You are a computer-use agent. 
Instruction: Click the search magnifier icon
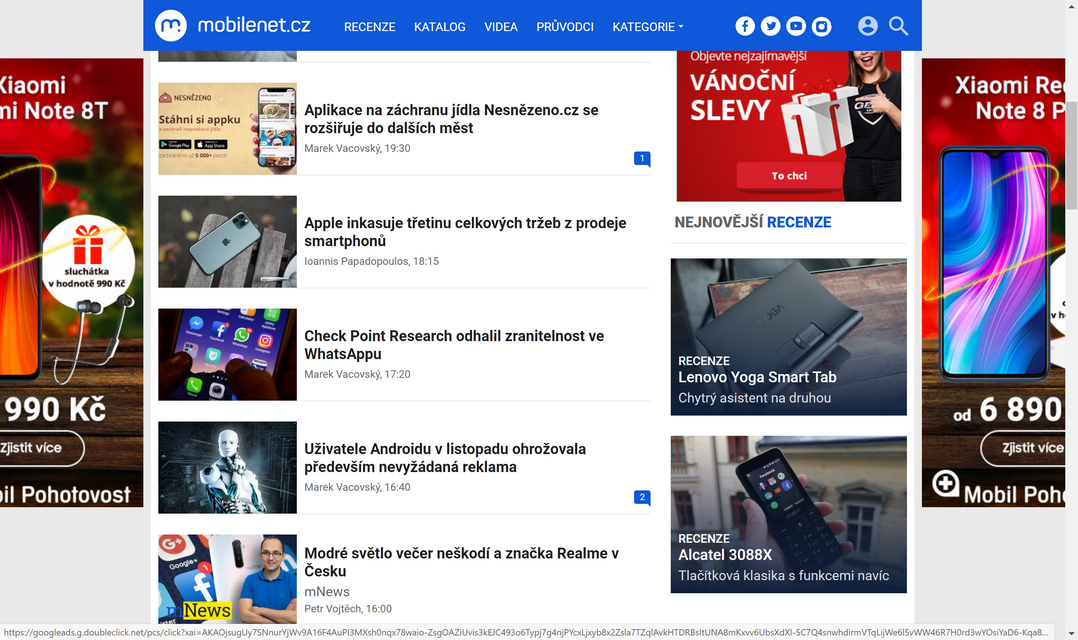tap(898, 26)
